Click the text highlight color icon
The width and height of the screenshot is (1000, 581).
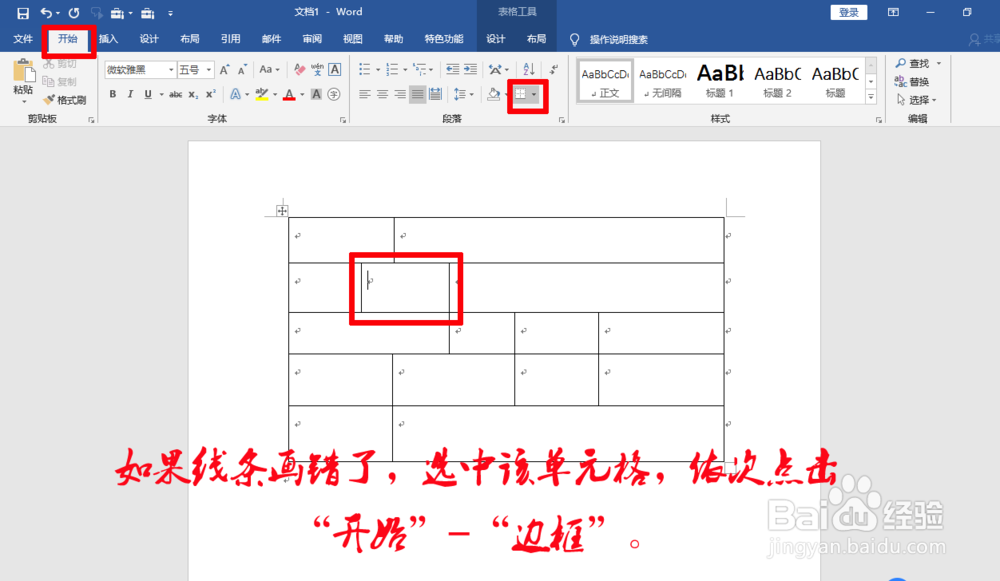260,93
